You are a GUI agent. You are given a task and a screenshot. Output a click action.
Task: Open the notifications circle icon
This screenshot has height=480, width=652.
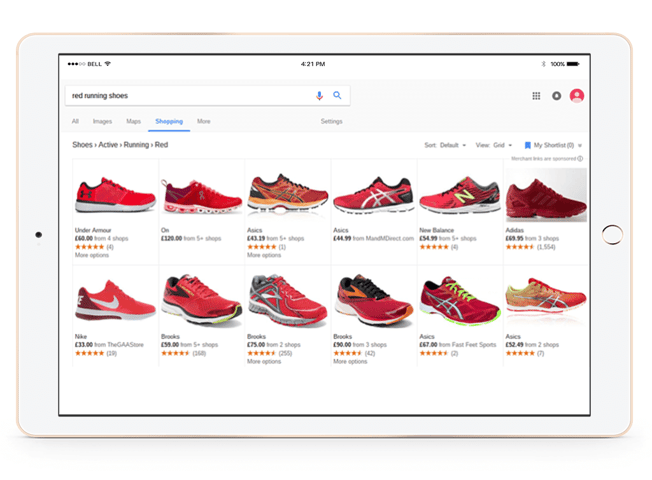point(556,96)
